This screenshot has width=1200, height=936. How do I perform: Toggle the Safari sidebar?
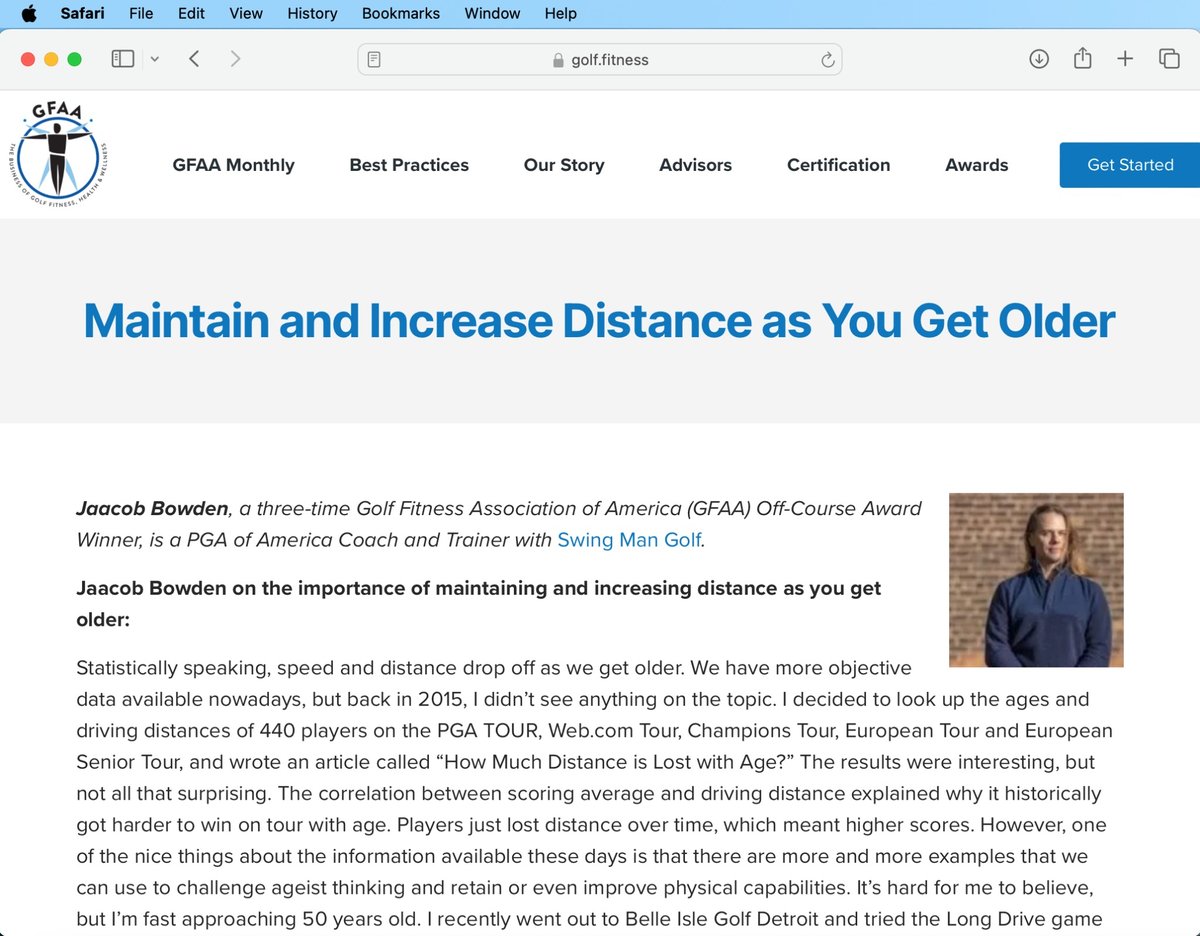point(121,58)
